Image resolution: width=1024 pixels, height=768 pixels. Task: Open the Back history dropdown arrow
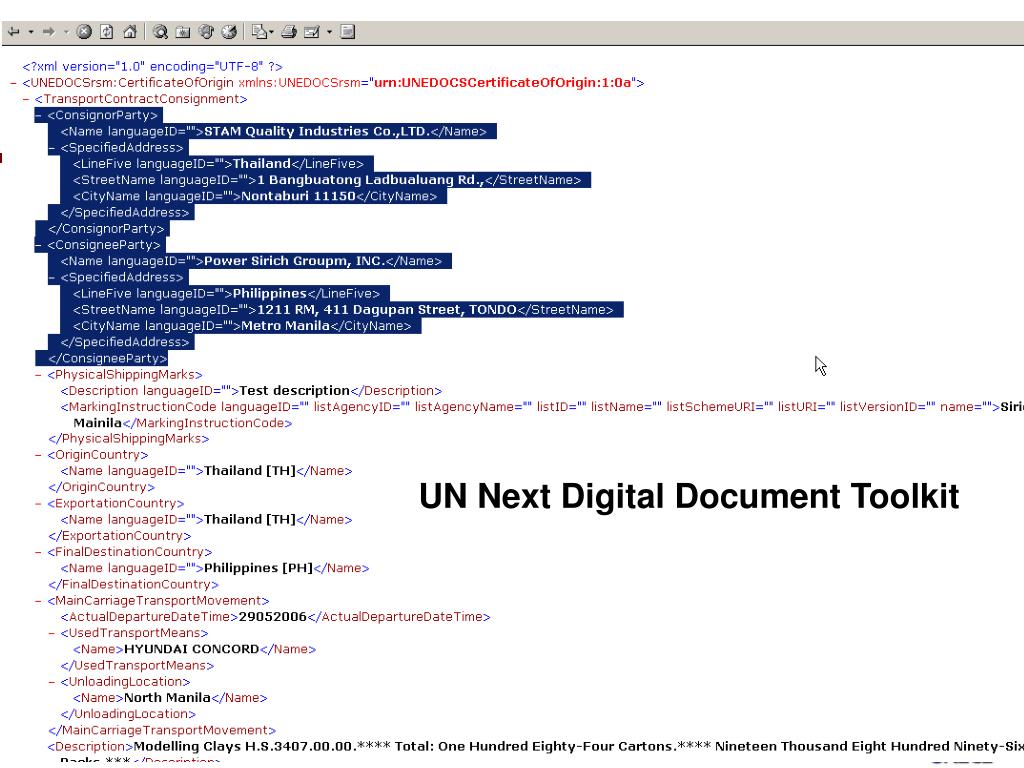point(31,31)
